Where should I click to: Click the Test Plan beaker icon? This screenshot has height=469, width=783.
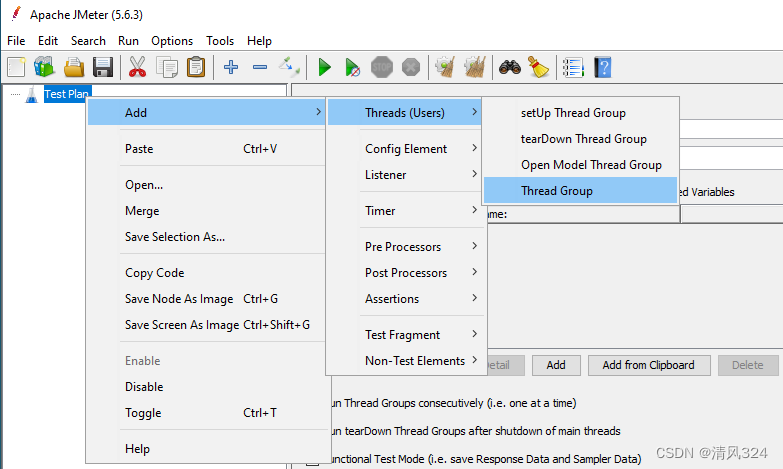[x=31, y=94]
